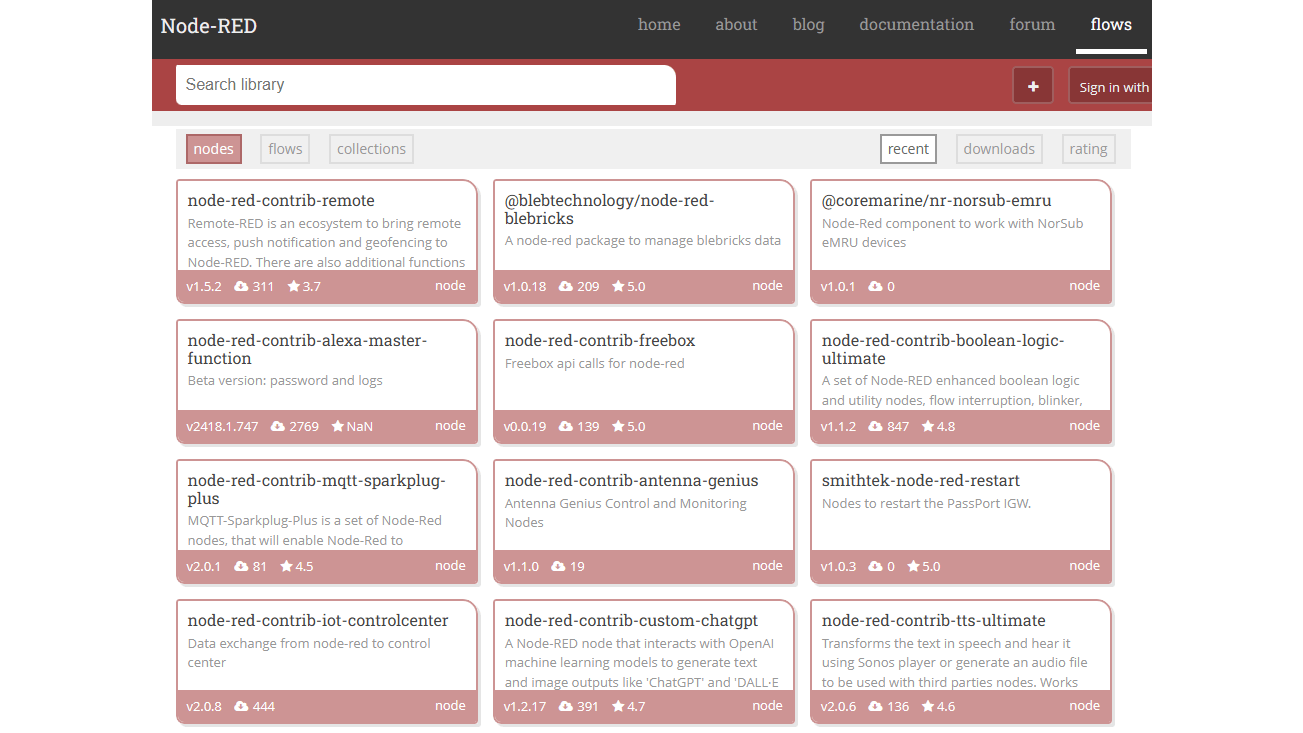This screenshot has width=1303, height=733.
Task: Click star icon on freebox card
Action: pos(616,426)
